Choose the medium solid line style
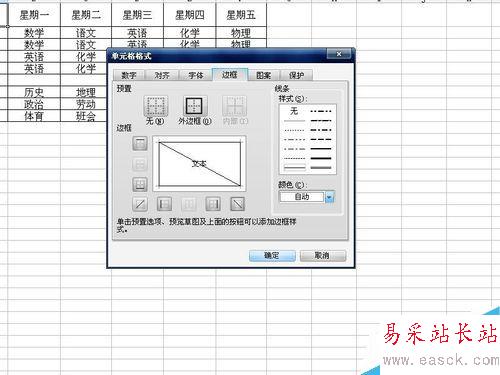Image resolution: width=500 pixels, height=375 pixels. (x=321, y=149)
